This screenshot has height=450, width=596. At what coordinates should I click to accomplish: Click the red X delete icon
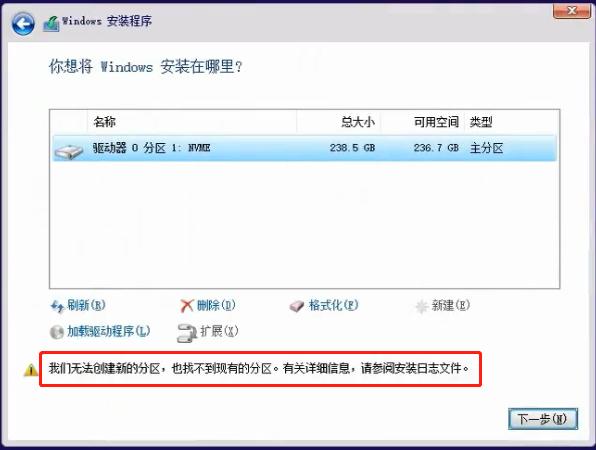pyautogui.click(x=187, y=306)
